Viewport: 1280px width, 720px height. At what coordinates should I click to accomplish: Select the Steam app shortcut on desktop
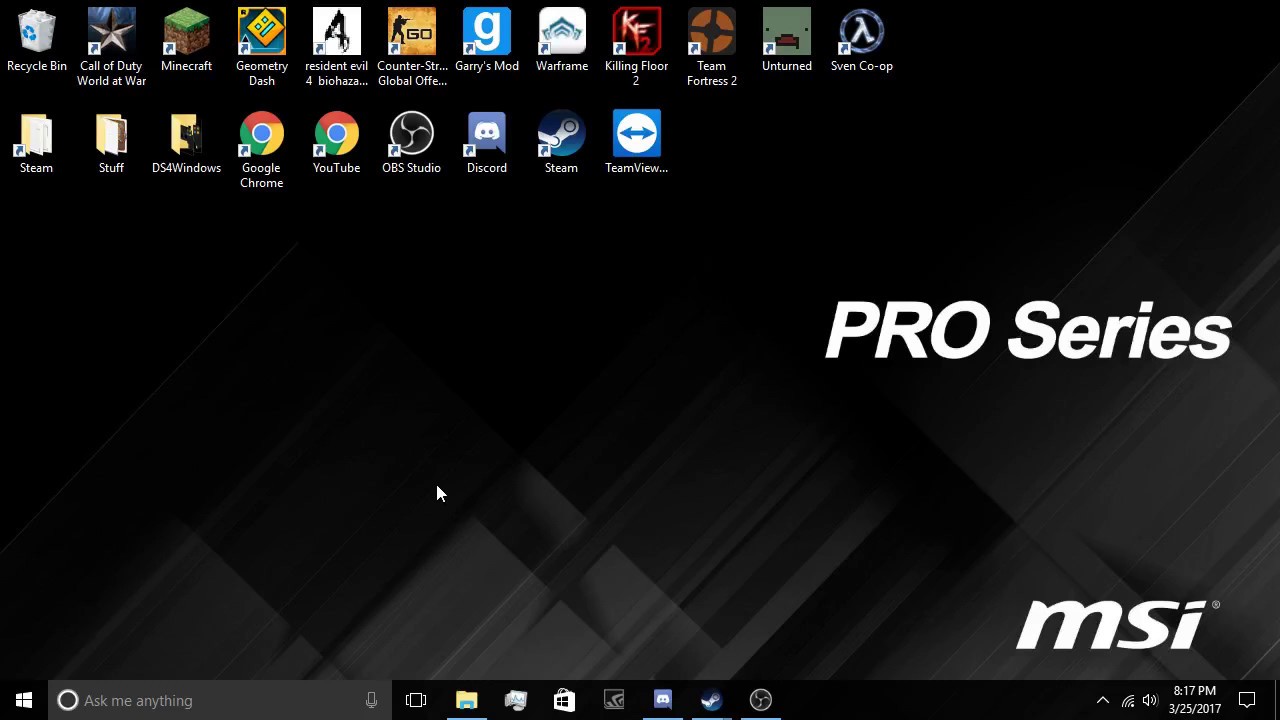pos(561,143)
